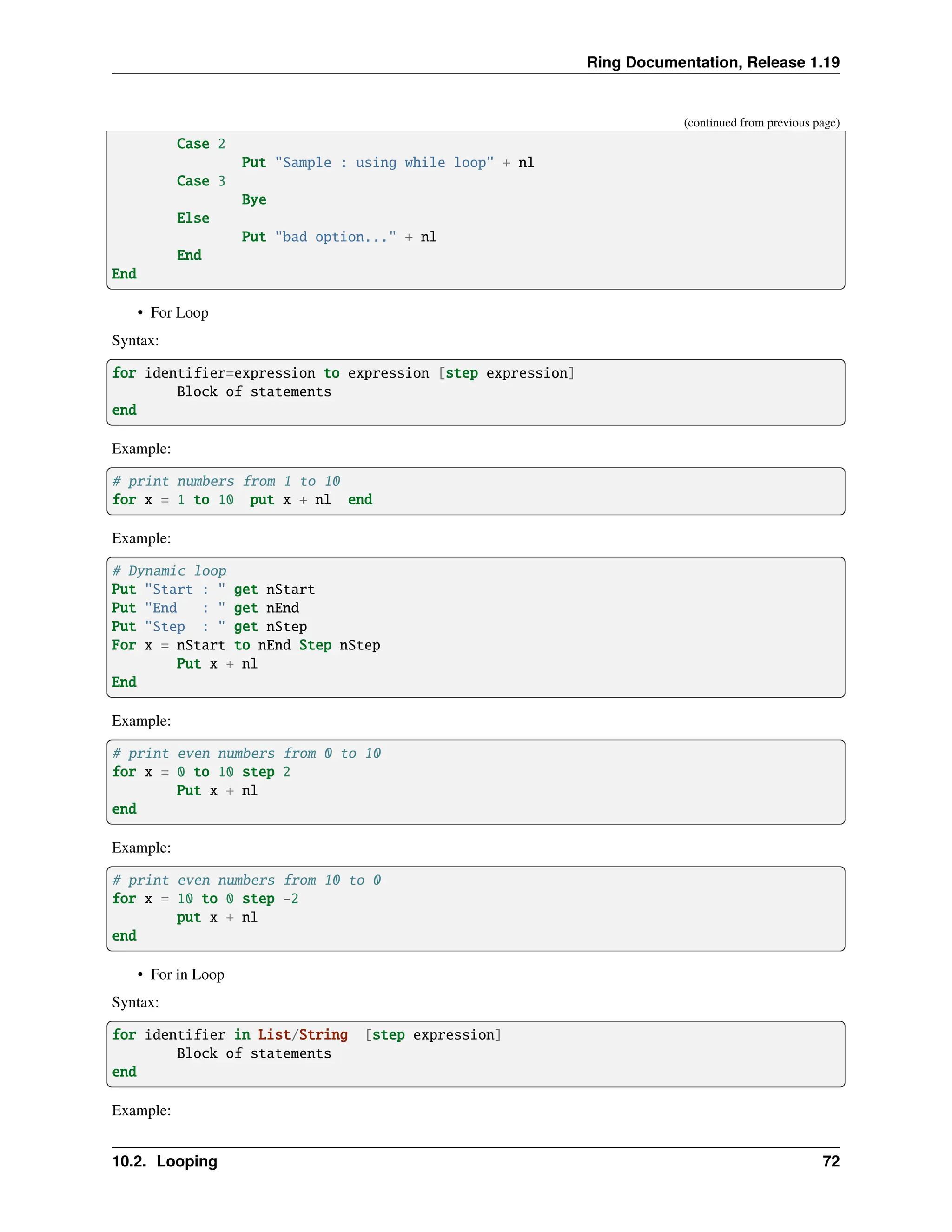952x1232 pixels.
Task: Click the 'Put "bad option..."' line
Action: coord(339,237)
